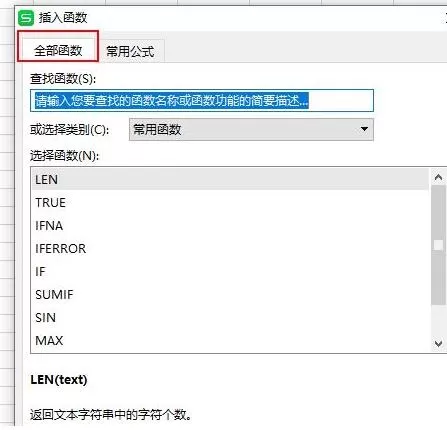Focus the function search input field

pos(202,100)
